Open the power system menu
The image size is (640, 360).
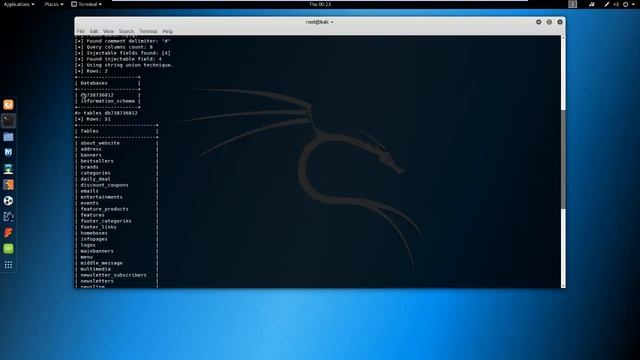coord(628,4)
